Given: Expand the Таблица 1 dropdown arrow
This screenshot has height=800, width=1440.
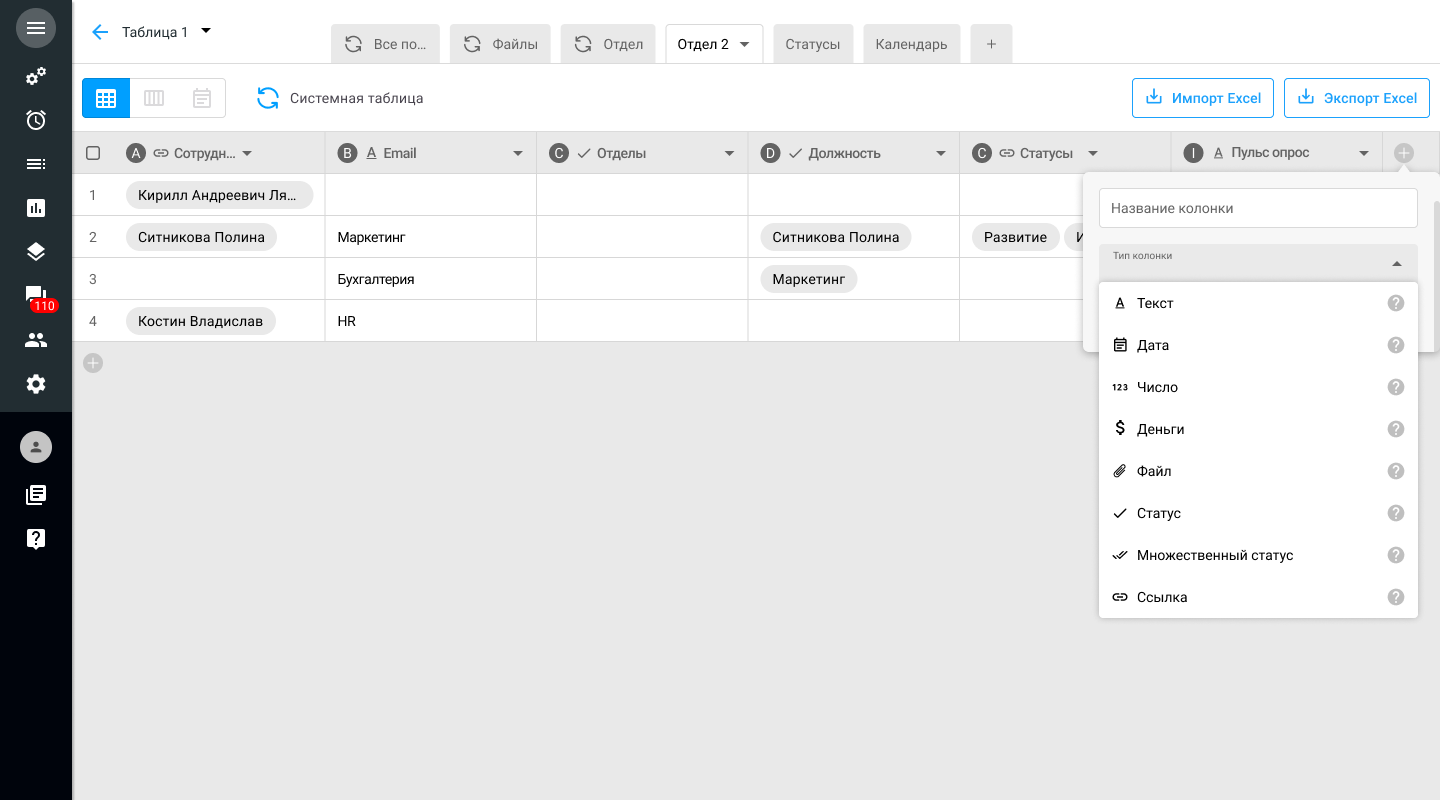Looking at the screenshot, I should tap(206, 31).
